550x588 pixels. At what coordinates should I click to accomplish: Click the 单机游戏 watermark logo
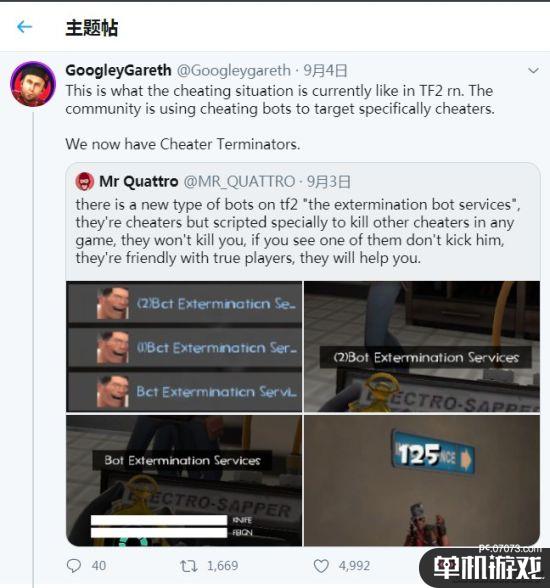tap(487, 567)
